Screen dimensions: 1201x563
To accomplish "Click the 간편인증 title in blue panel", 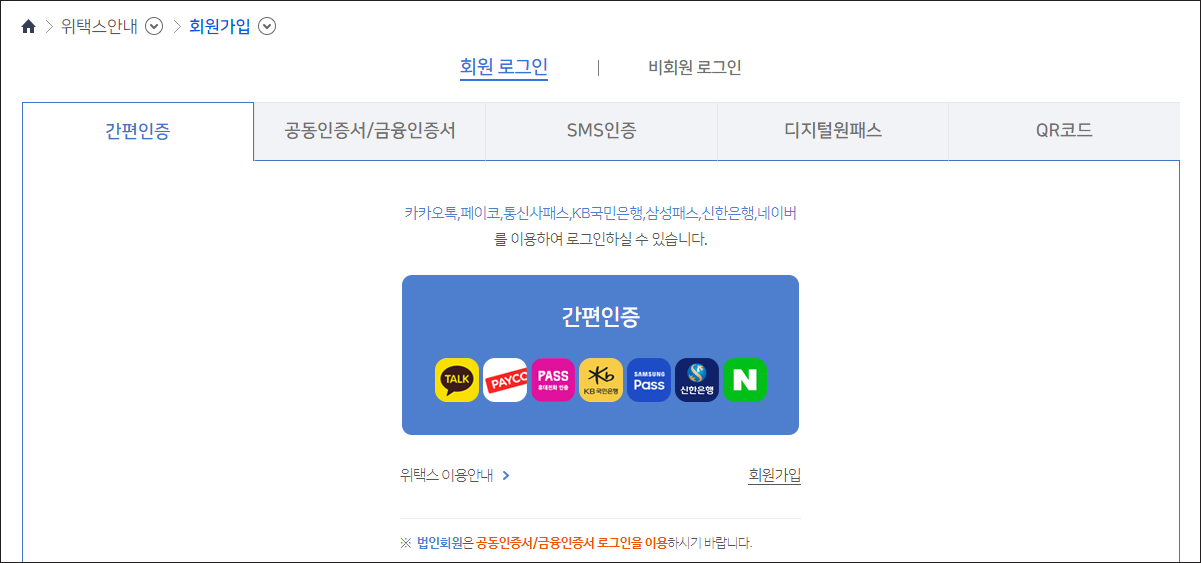I will click(x=600, y=318).
